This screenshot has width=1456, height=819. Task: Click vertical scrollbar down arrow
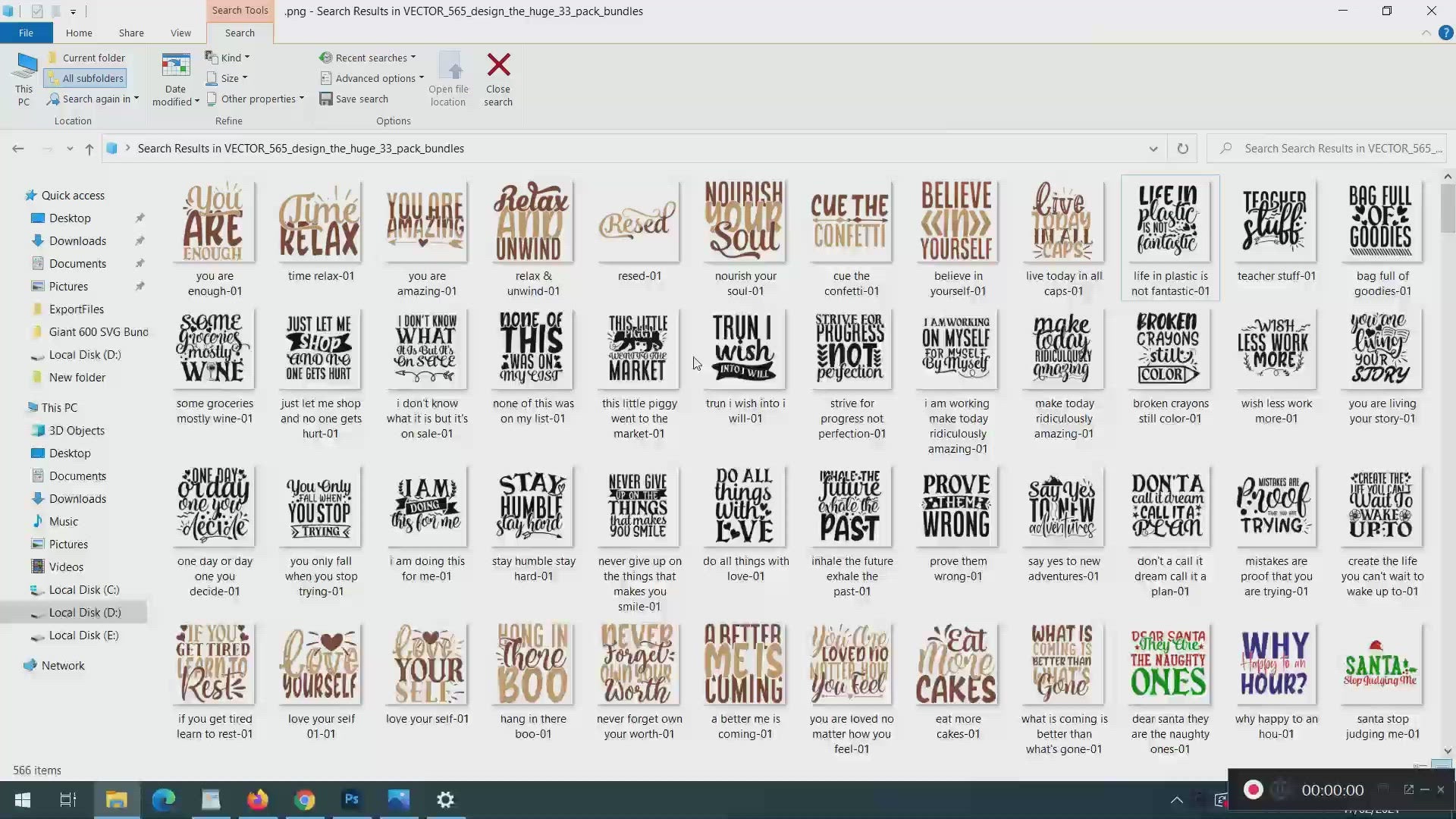[x=1448, y=751]
